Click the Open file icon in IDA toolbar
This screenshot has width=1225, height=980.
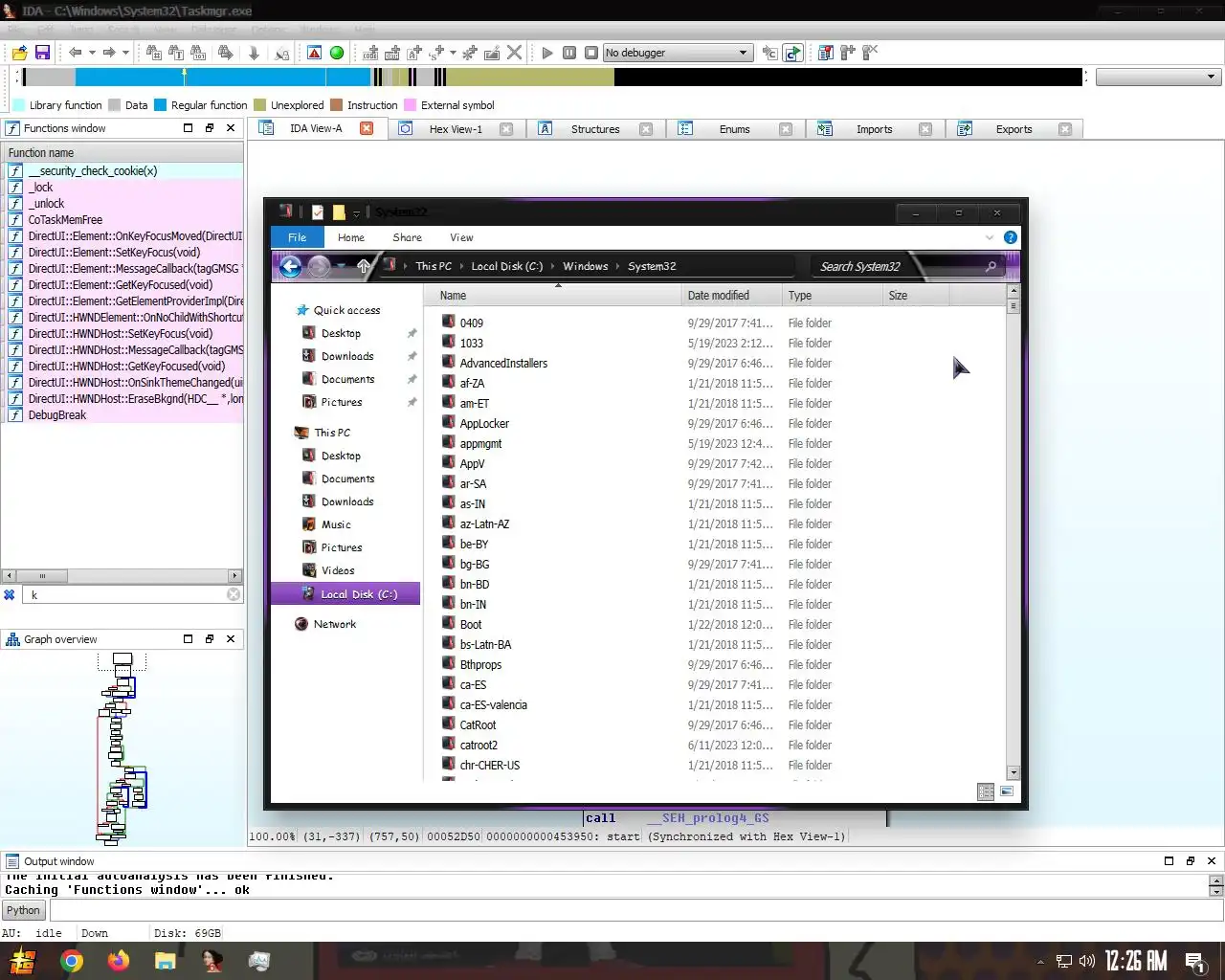click(x=19, y=53)
